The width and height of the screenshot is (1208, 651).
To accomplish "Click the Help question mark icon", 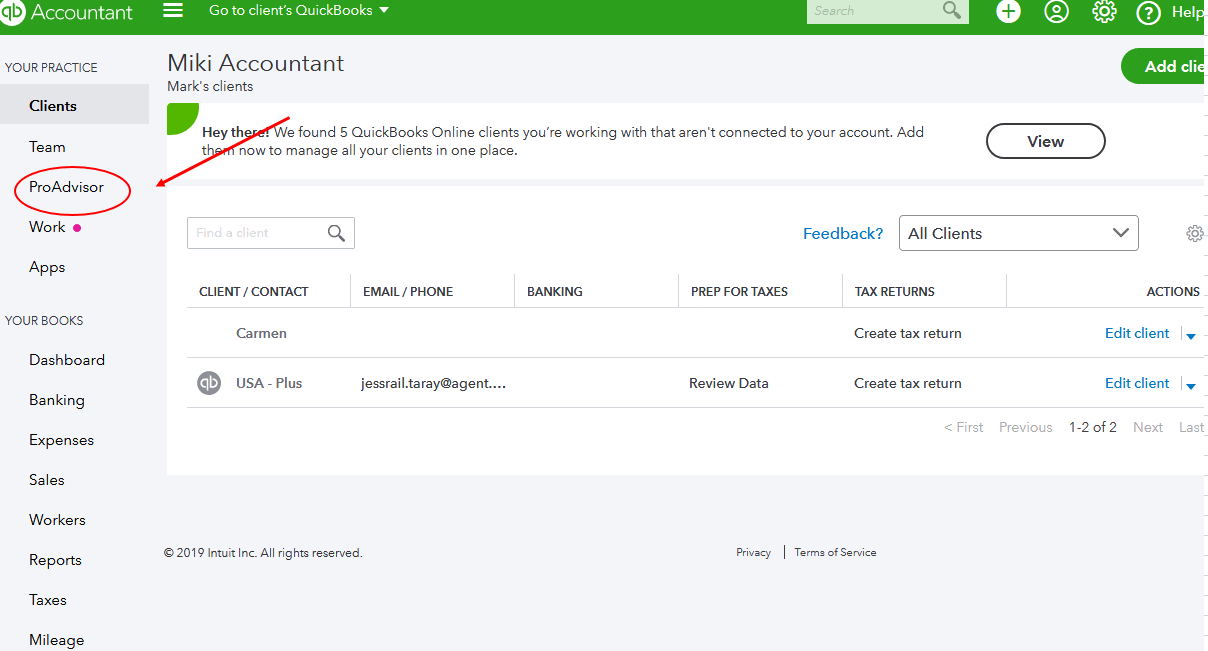I will [x=1149, y=13].
